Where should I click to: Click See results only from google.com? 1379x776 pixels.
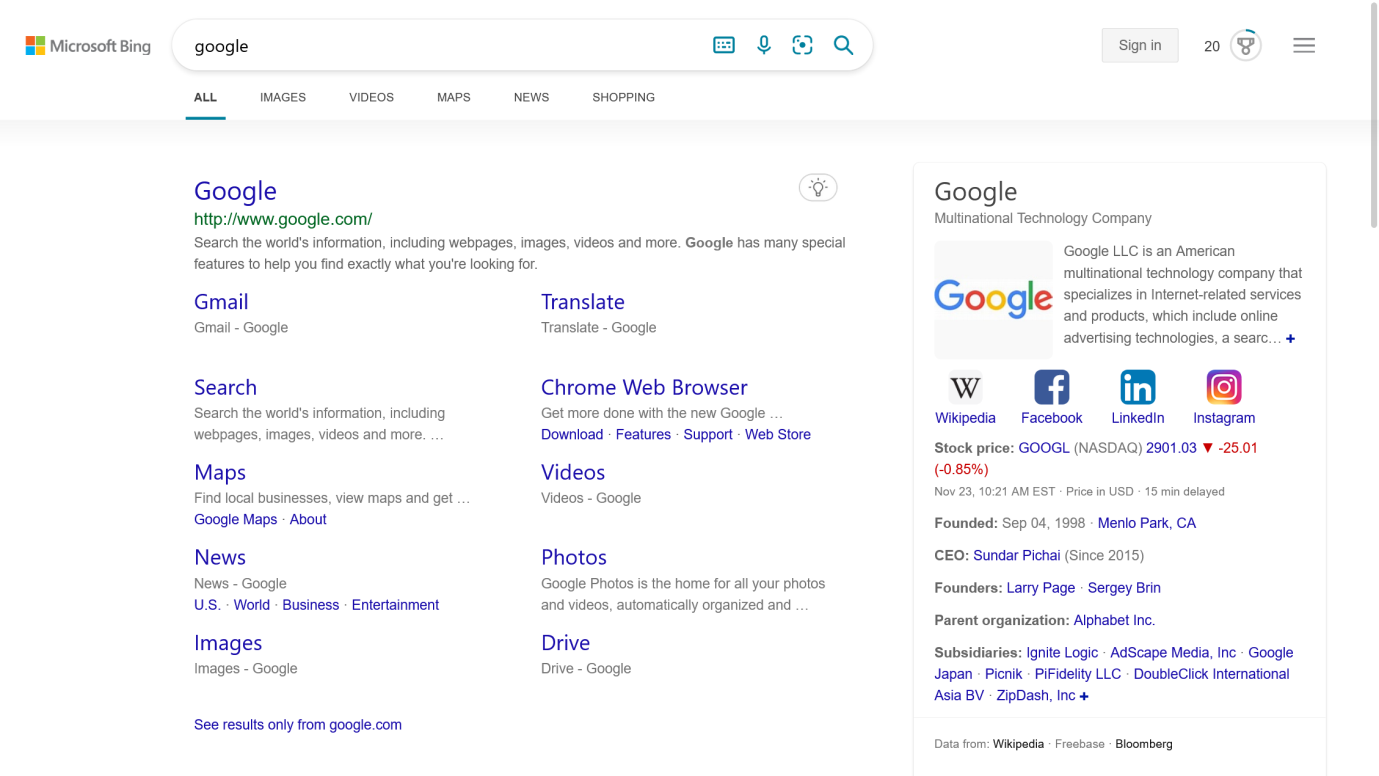298,725
